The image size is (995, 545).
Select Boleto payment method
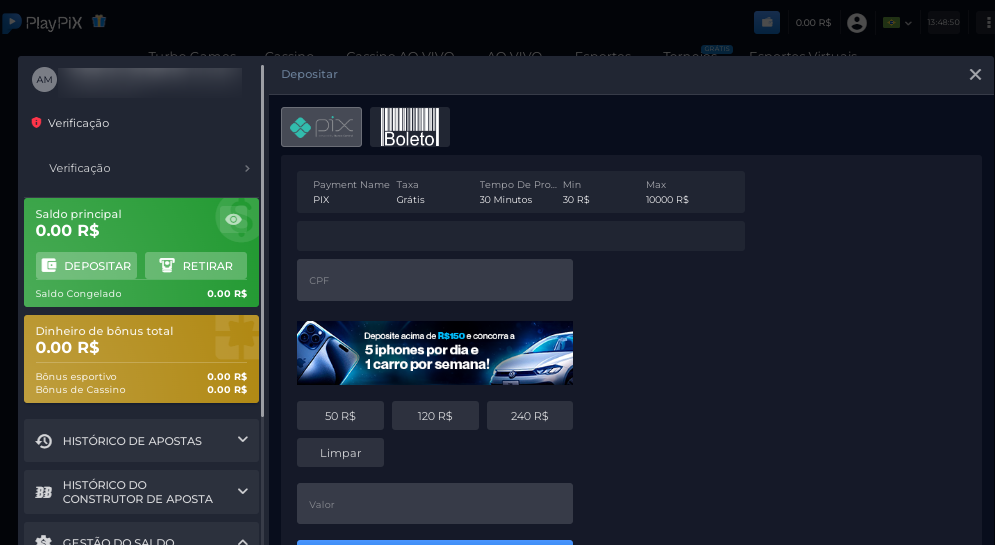[x=410, y=127]
